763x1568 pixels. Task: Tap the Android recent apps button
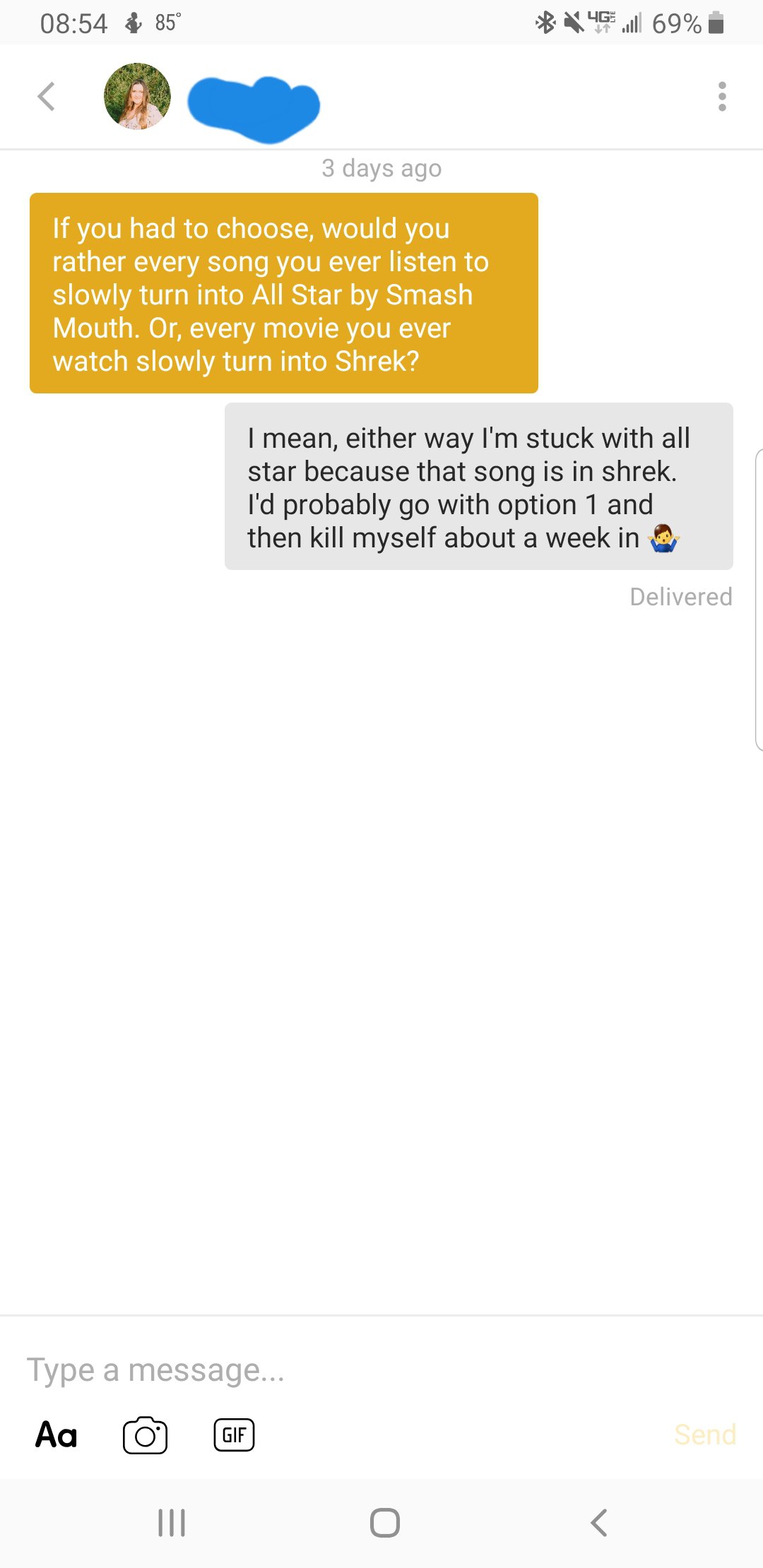click(172, 1523)
